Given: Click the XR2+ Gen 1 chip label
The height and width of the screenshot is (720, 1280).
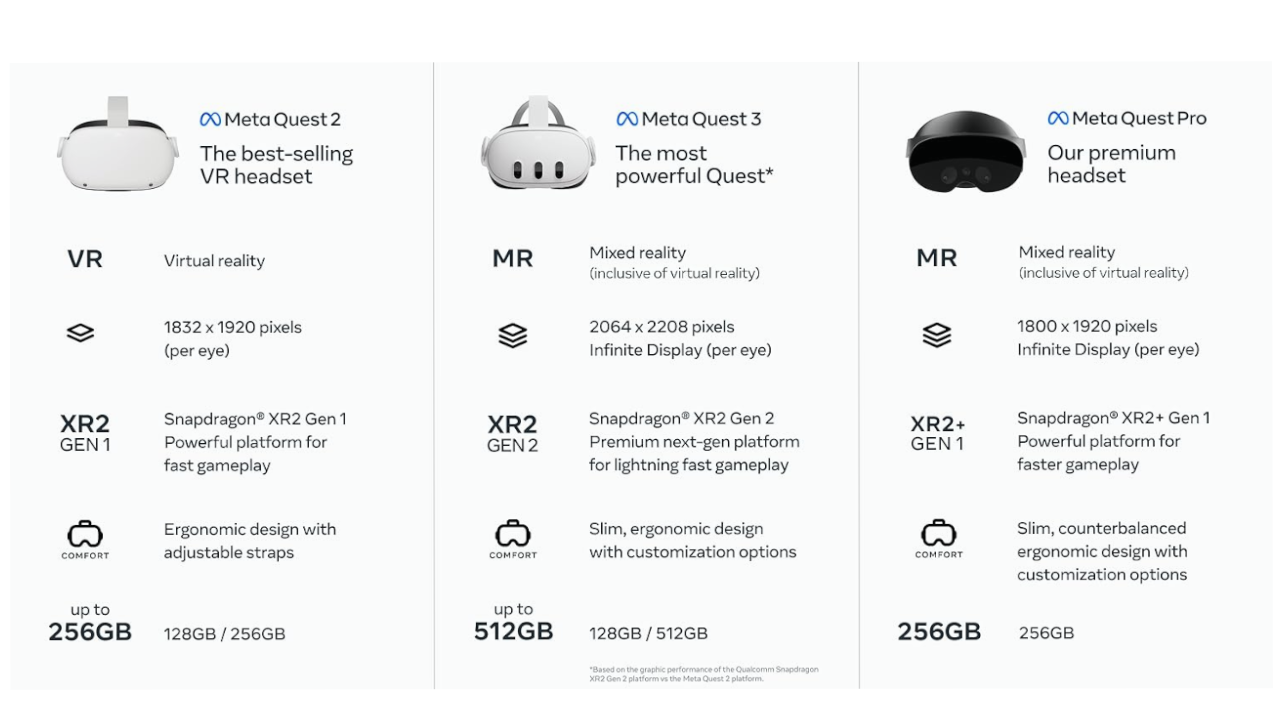Looking at the screenshot, I should click(938, 433).
